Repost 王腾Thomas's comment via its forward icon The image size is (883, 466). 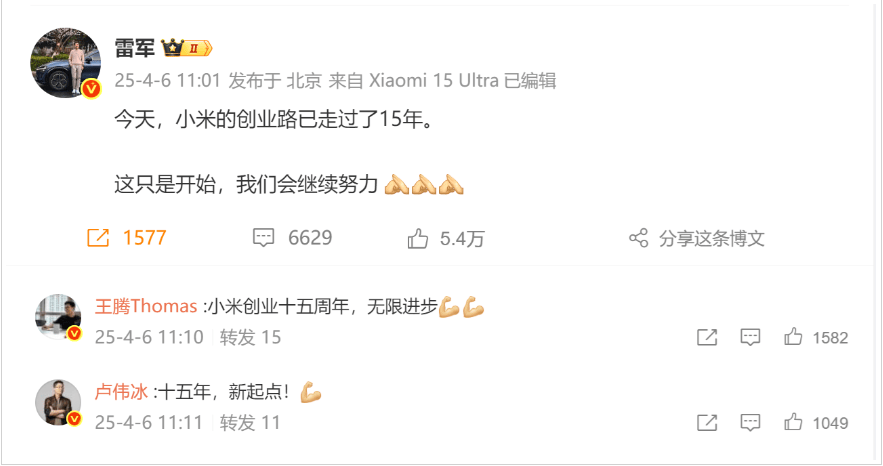[x=707, y=337]
